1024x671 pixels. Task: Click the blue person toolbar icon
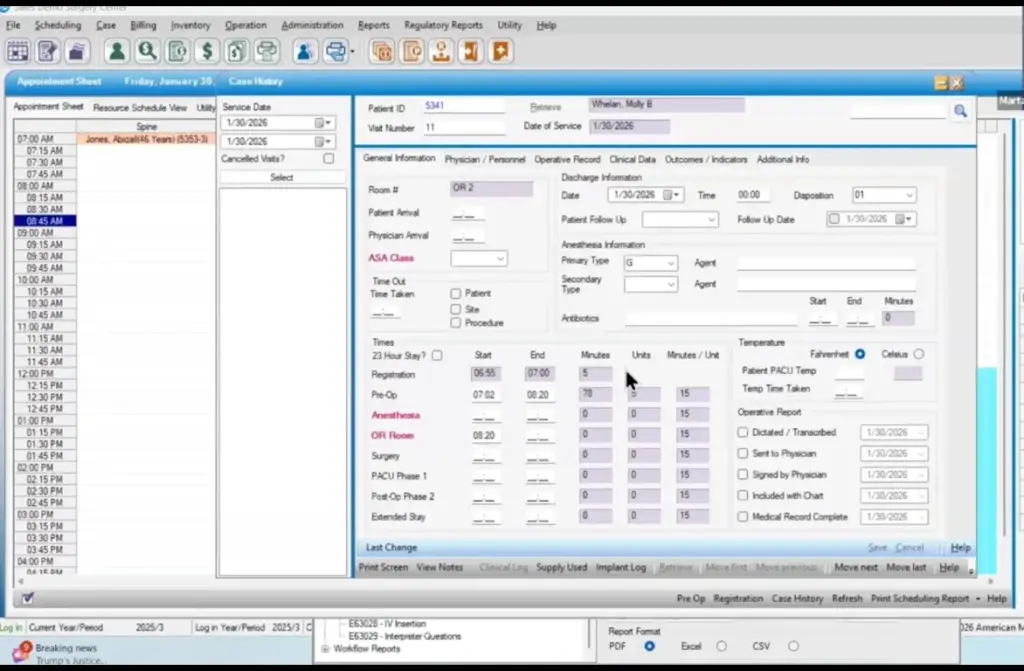[x=304, y=51]
